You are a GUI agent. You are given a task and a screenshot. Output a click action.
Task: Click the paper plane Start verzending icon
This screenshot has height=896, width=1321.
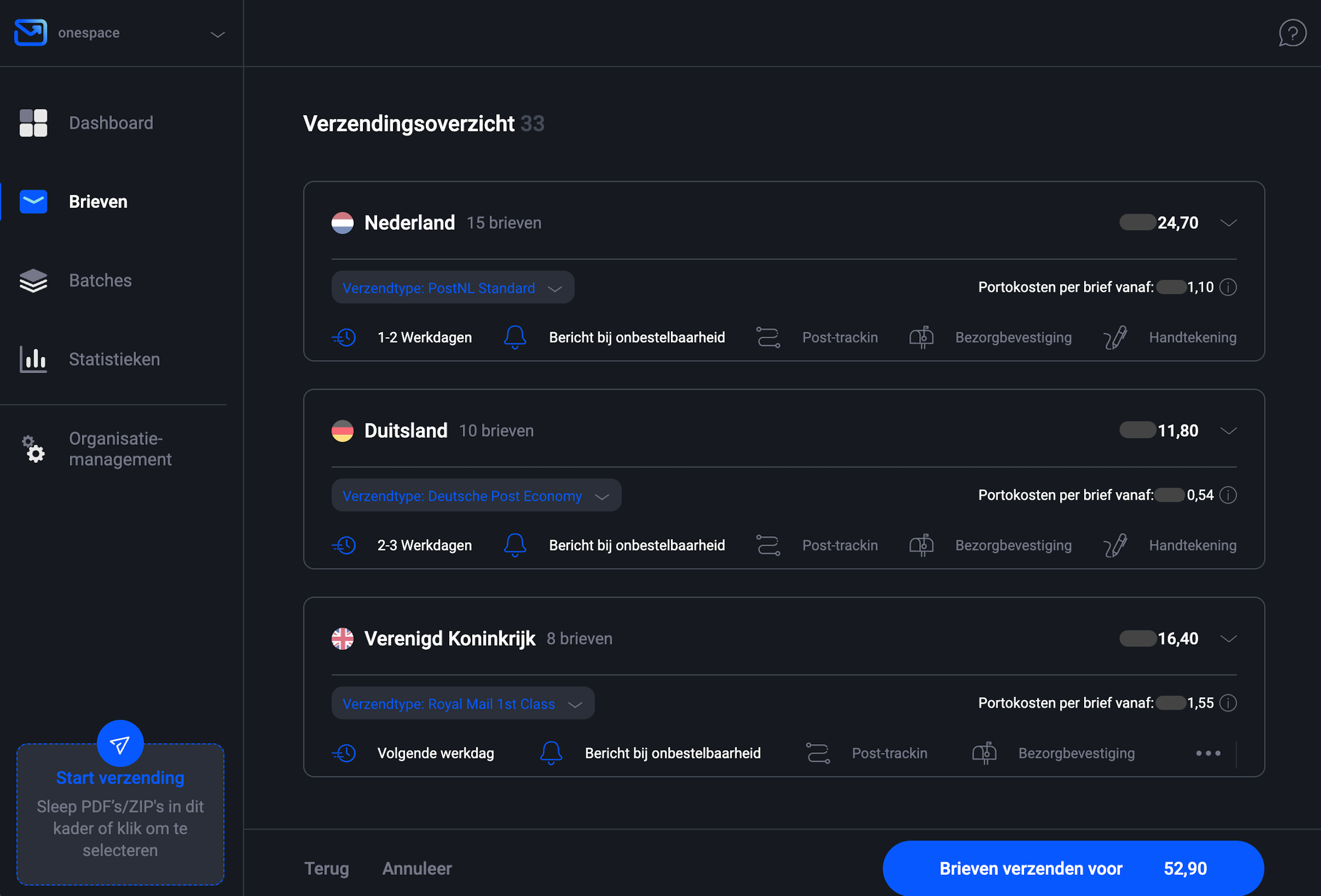[x=120, y=743]
